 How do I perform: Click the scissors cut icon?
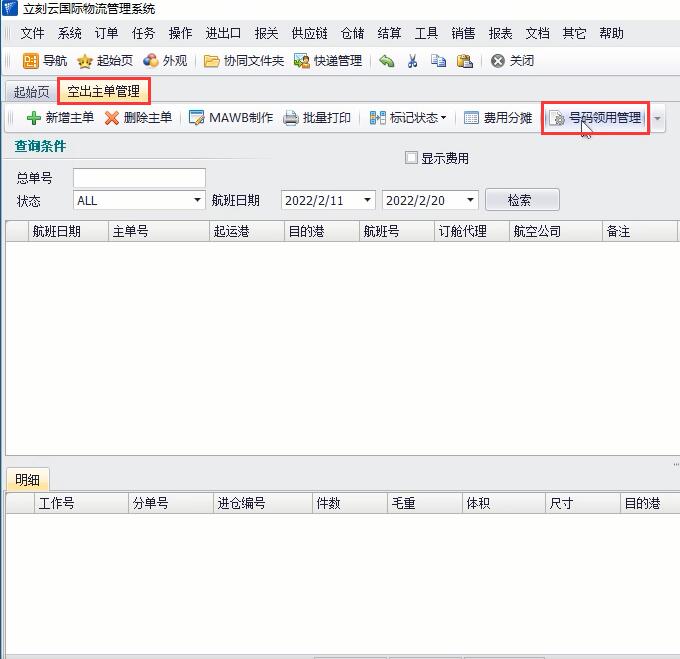412,61
